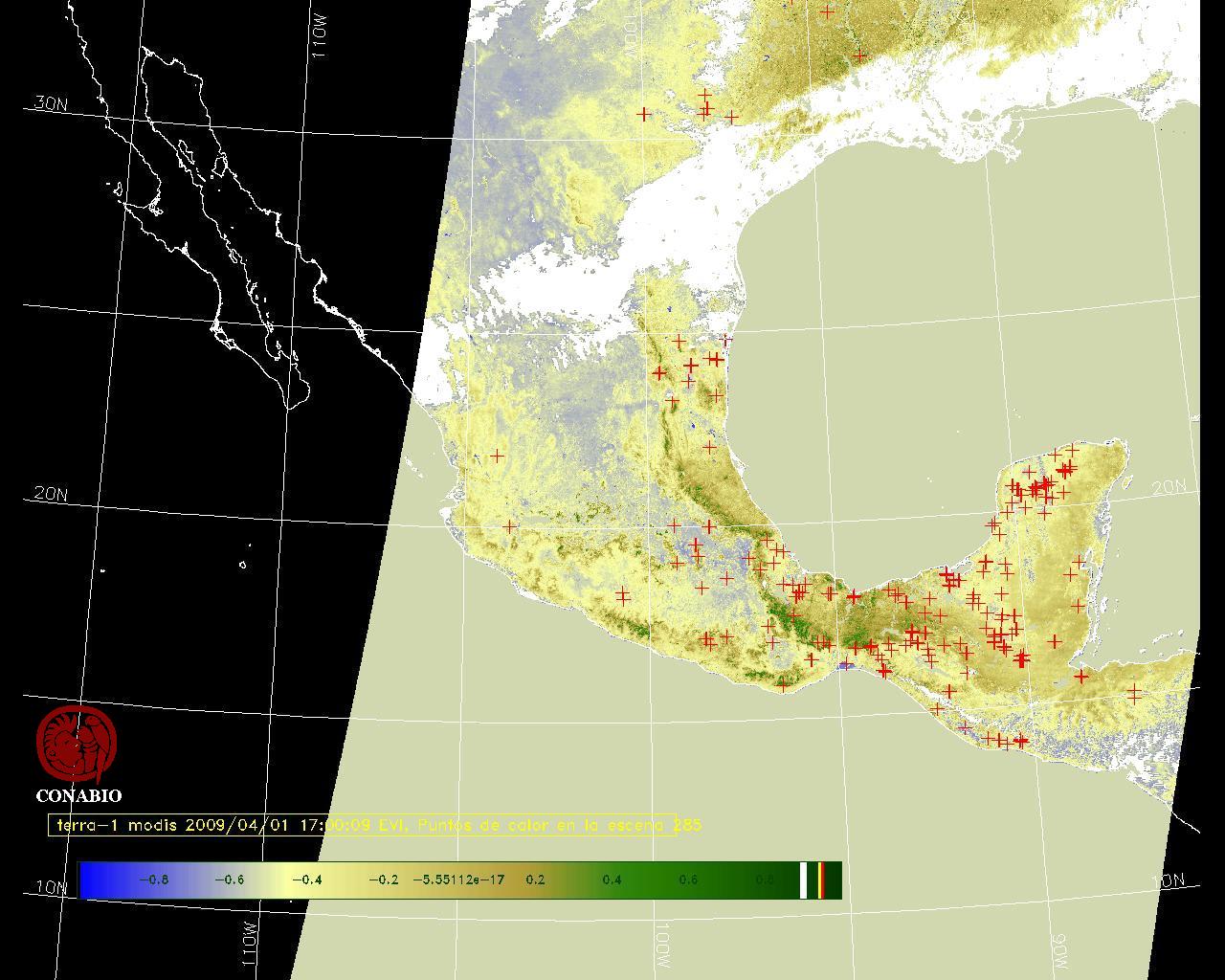This screenshot has height=980, width=1225.
Task: Click the -0.6 label on the color scale
Action: 230,880
